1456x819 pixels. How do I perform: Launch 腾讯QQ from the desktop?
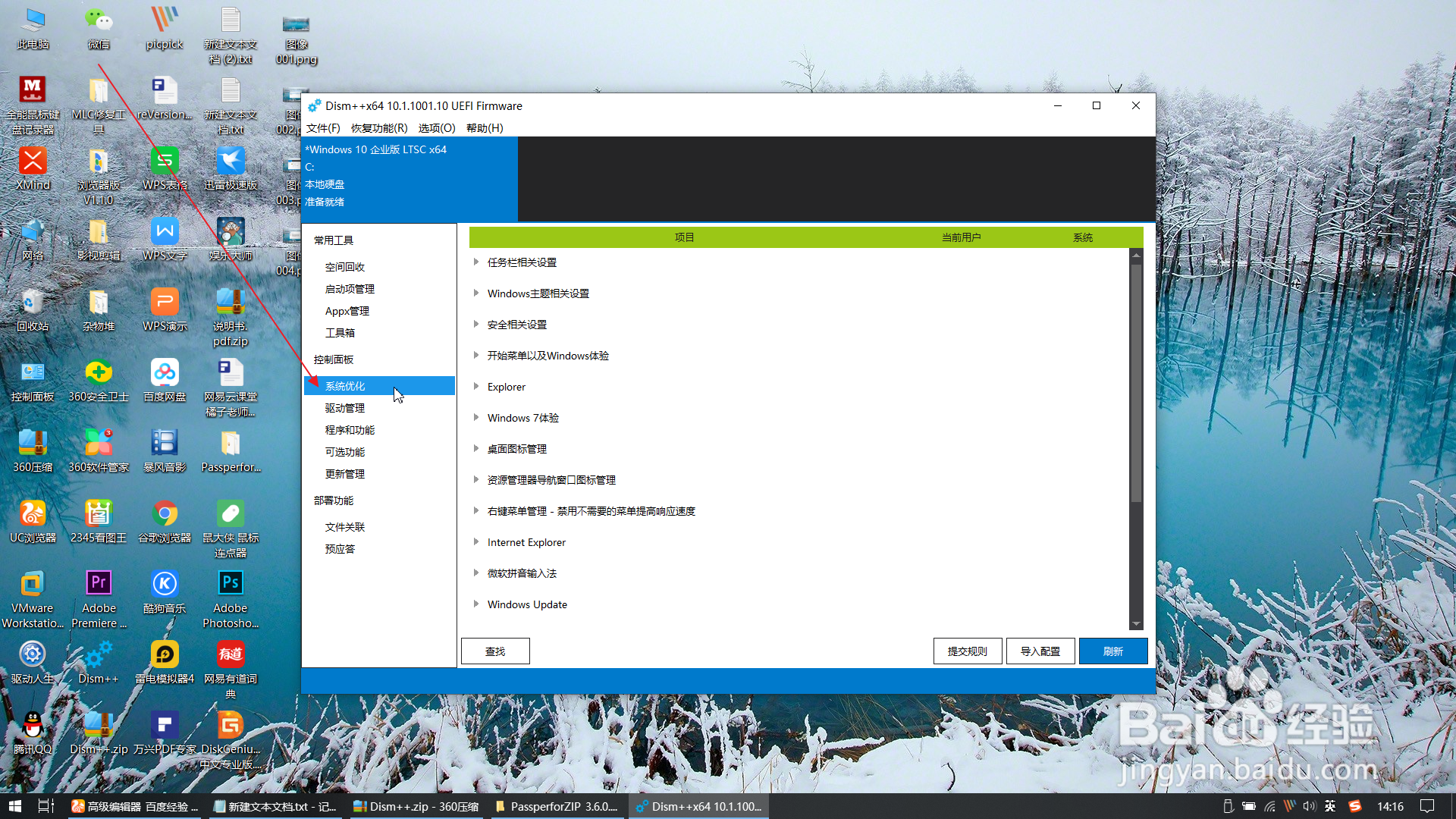coord(32,732)
